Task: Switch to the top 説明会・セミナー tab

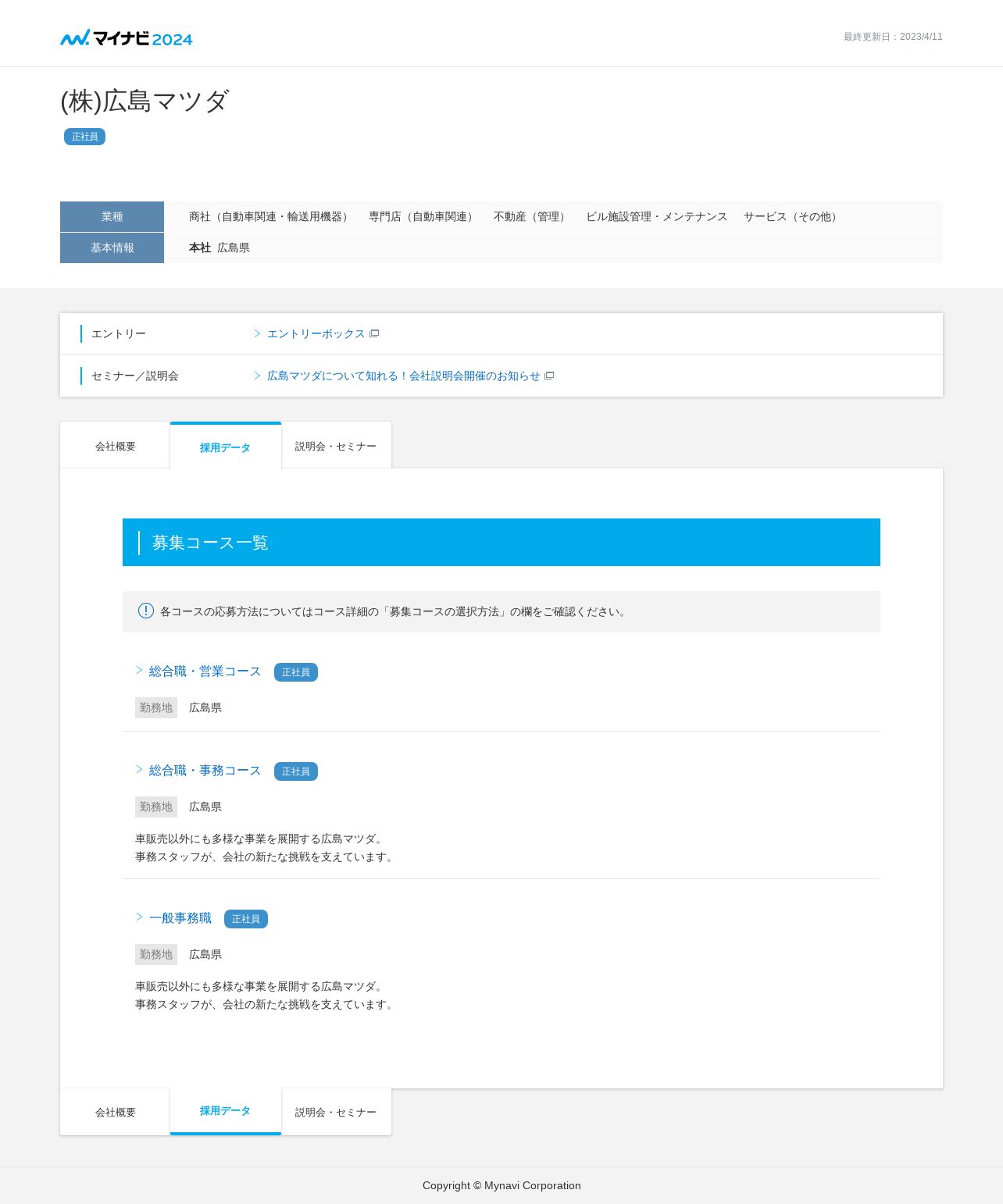Action: pyautogui.click(x=336, y=446)
